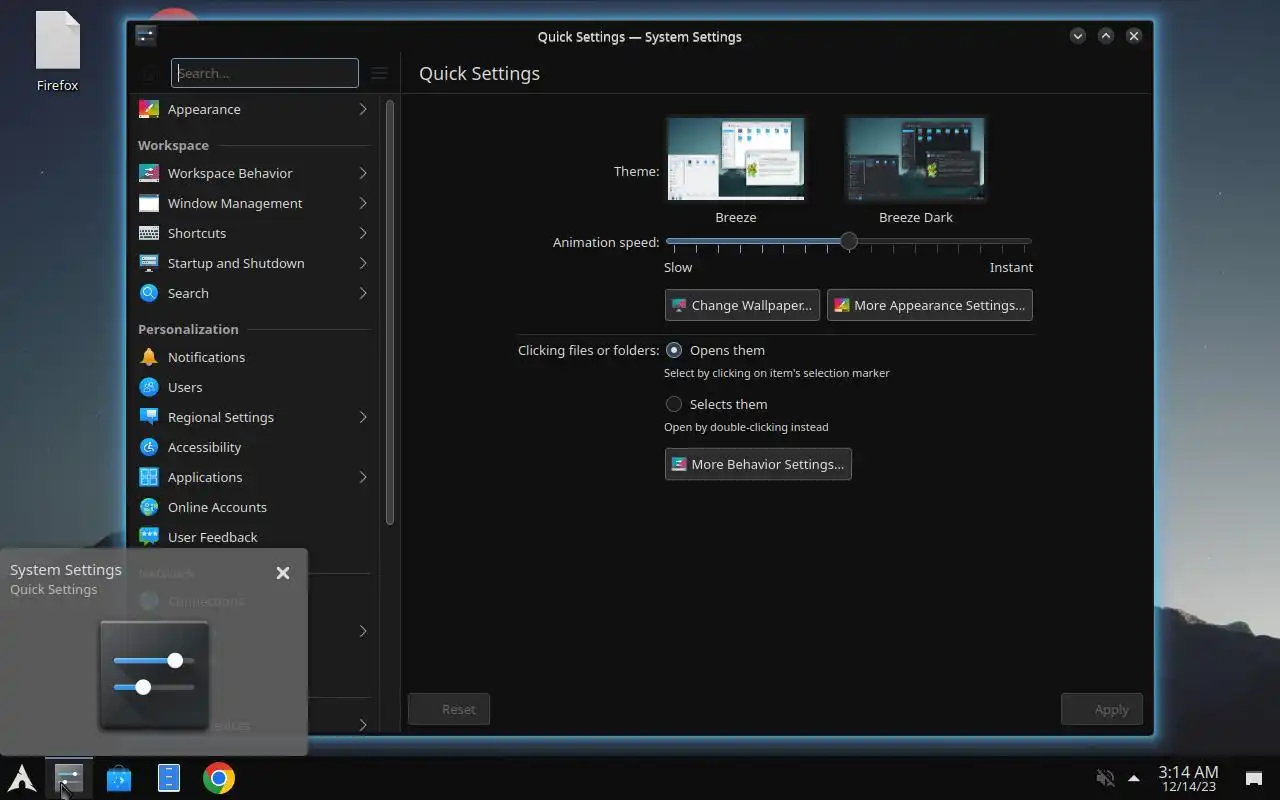Click the System Settings taskbar icon
The width and height of the screenshot is (1280, 800).
click(69, 778)
